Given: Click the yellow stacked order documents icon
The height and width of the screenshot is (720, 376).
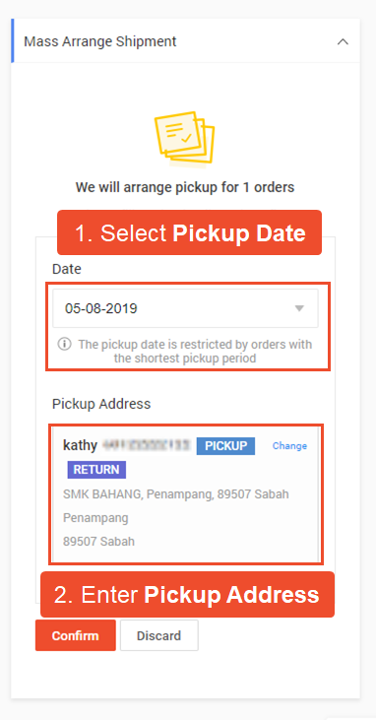Looking at the screenshot, I should click(185, 138).
